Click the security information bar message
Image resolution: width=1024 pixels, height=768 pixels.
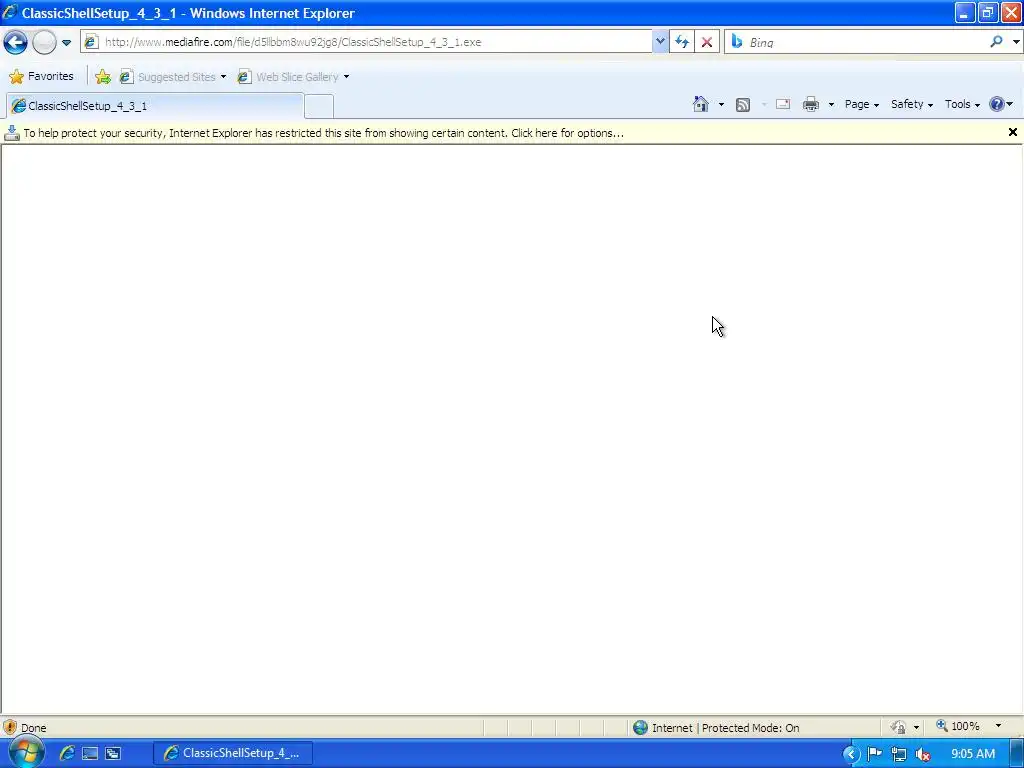[x=323, y=133]
